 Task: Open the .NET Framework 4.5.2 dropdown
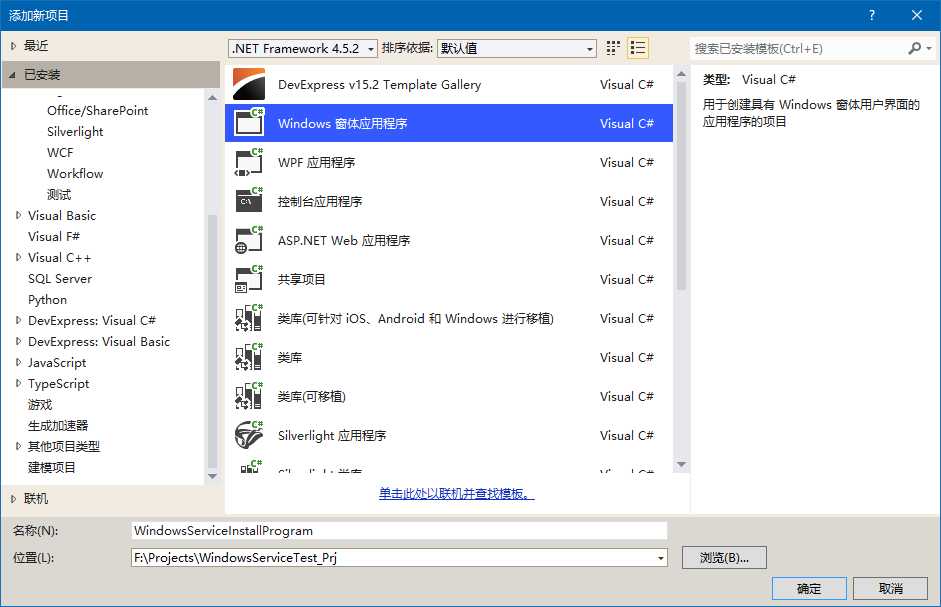coord(303,49)
